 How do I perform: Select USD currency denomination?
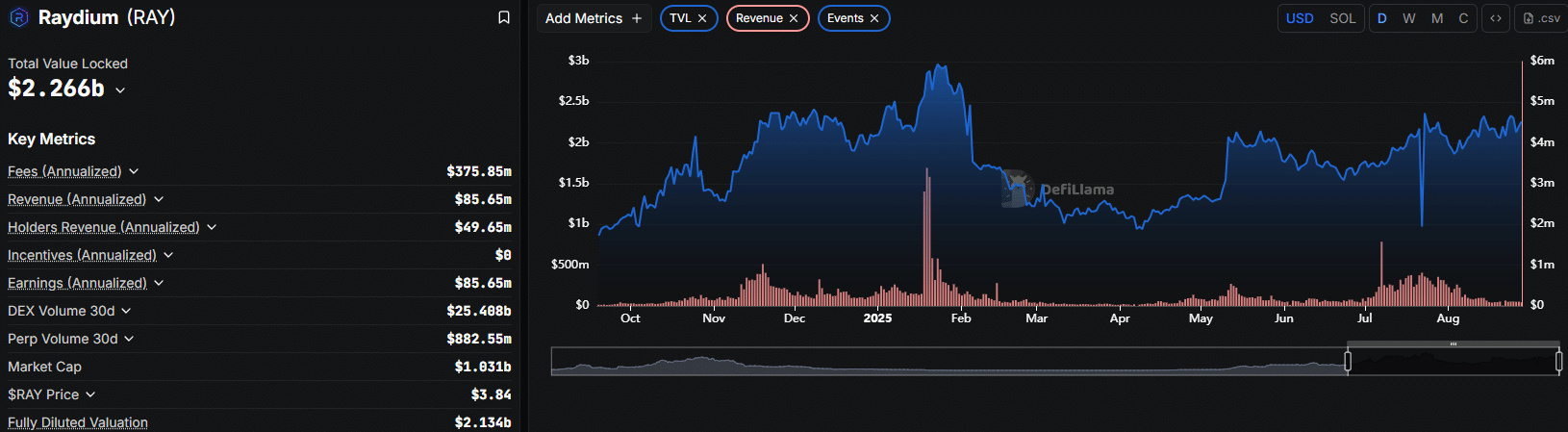[1300, 18]
